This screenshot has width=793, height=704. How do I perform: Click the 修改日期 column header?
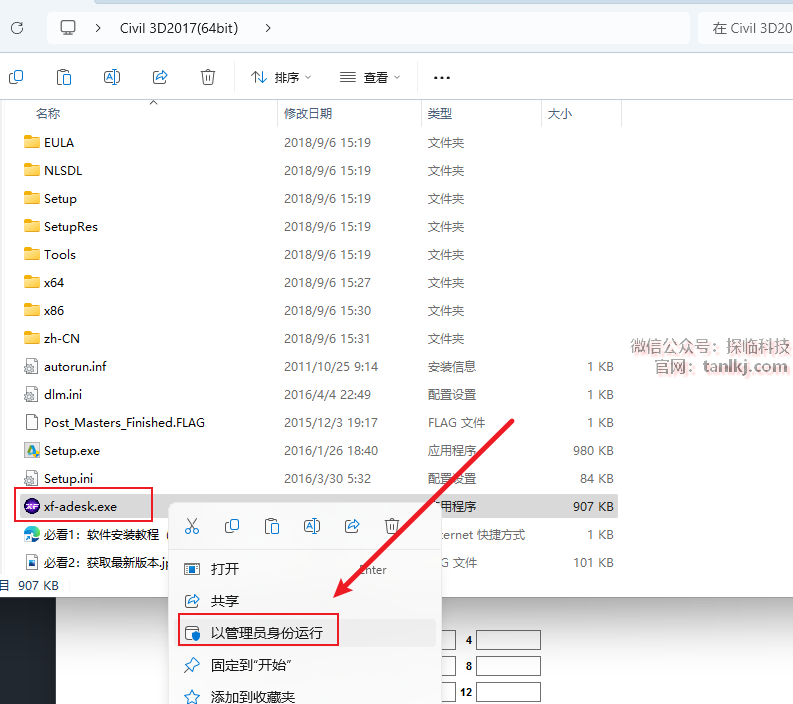308,114
